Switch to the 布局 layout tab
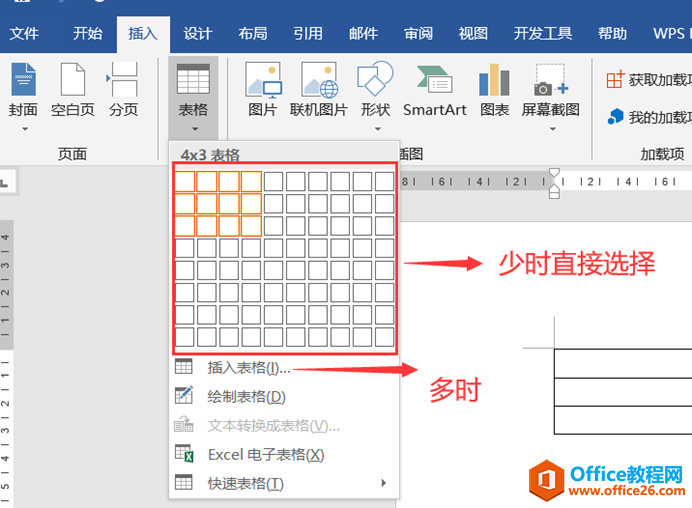This screenshot has height=508, width=692. (253, 34)
